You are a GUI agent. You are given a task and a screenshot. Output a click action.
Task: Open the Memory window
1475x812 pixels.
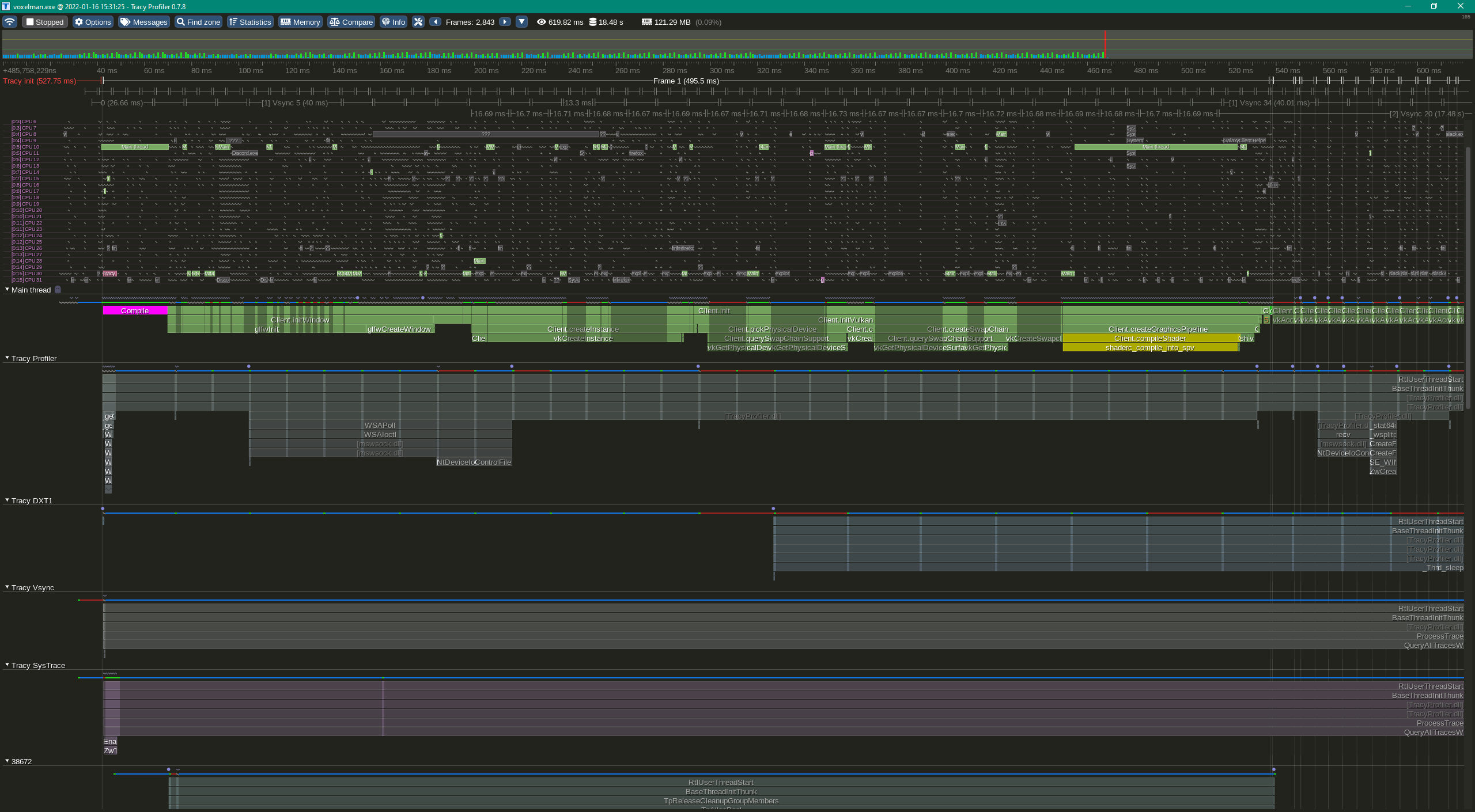(300, 22)
